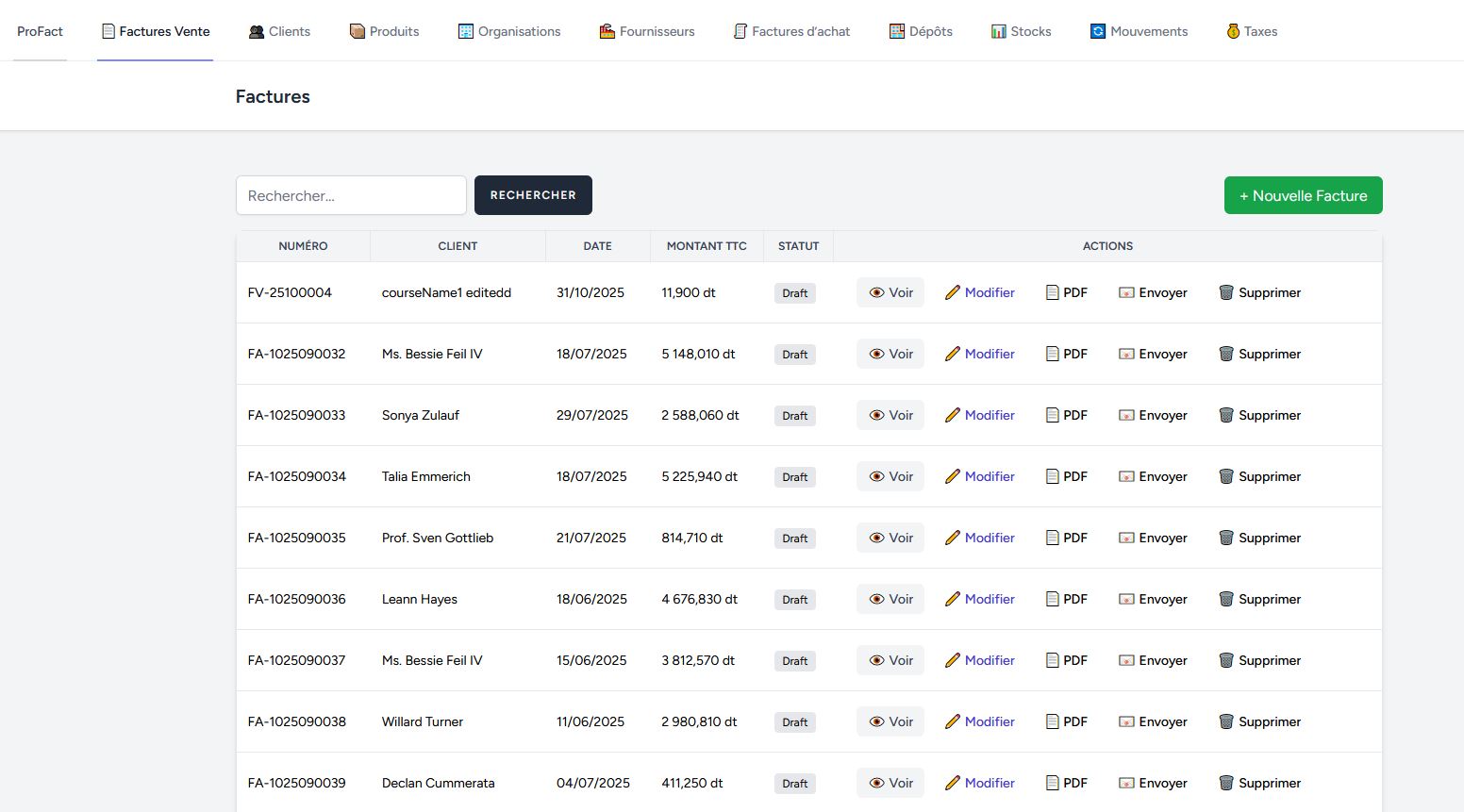Click the Taxes money bag icon
Image resolution: width=1464 pixels, height=812 pixels.
click(1232, 31)
